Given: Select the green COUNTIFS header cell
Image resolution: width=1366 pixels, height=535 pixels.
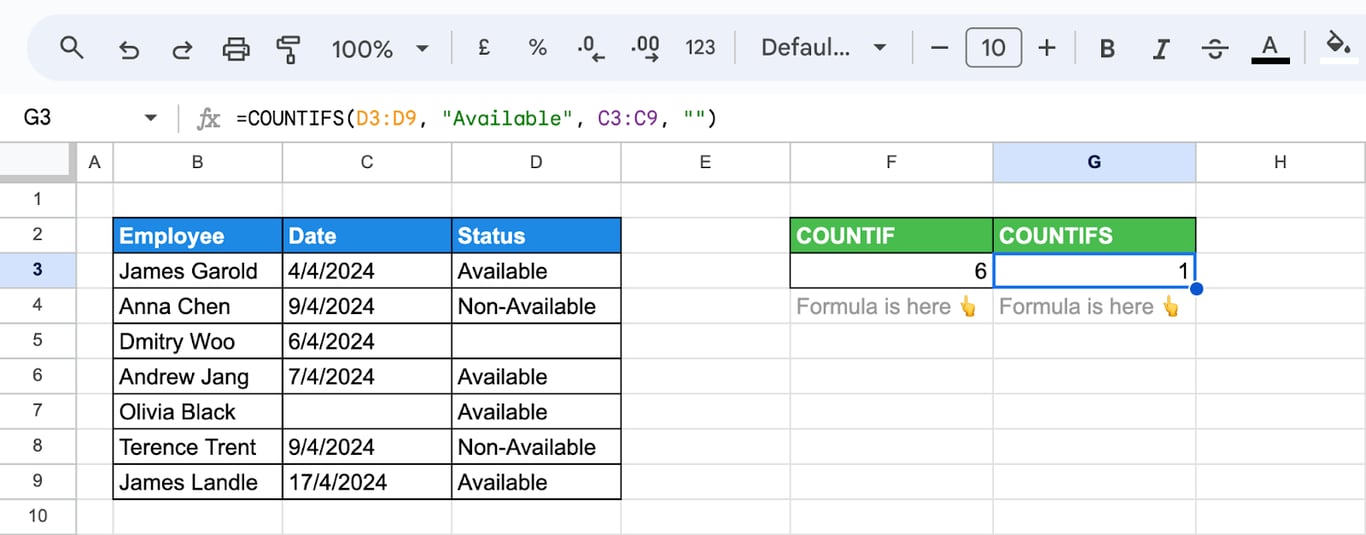Looking at the screenshot, I should 1094,236.
